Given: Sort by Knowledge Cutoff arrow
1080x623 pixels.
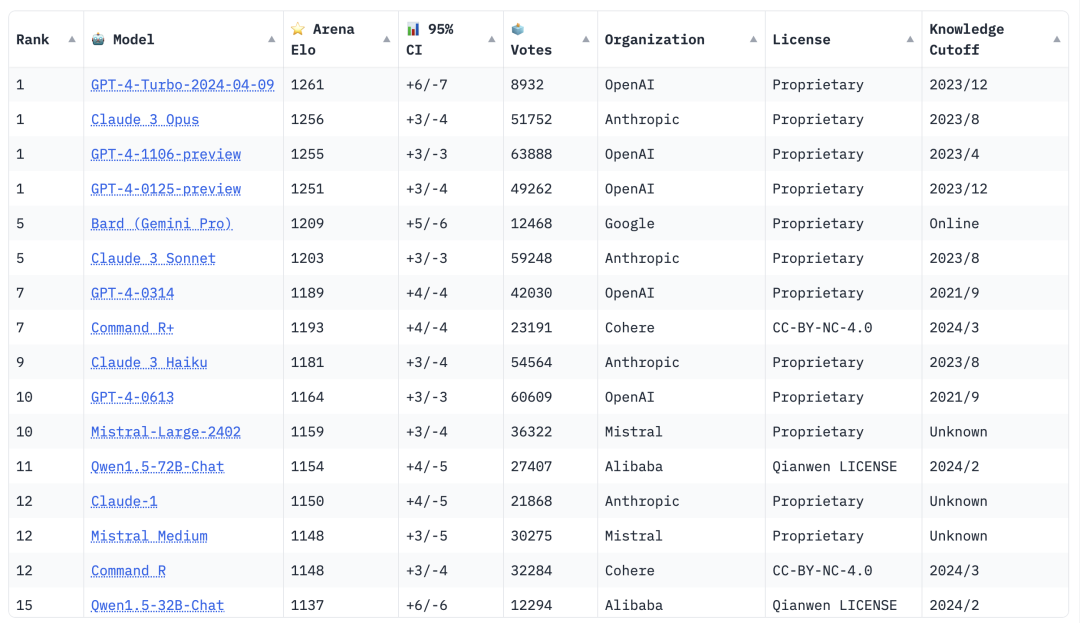Looking at the screenshot, I should click(1057, 39).
